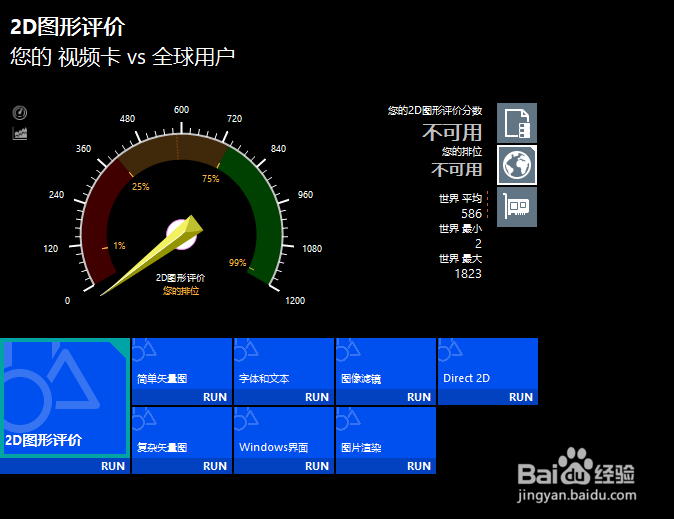Select the video card hardware icon
The image size is (674, 519).
(517, 207)
